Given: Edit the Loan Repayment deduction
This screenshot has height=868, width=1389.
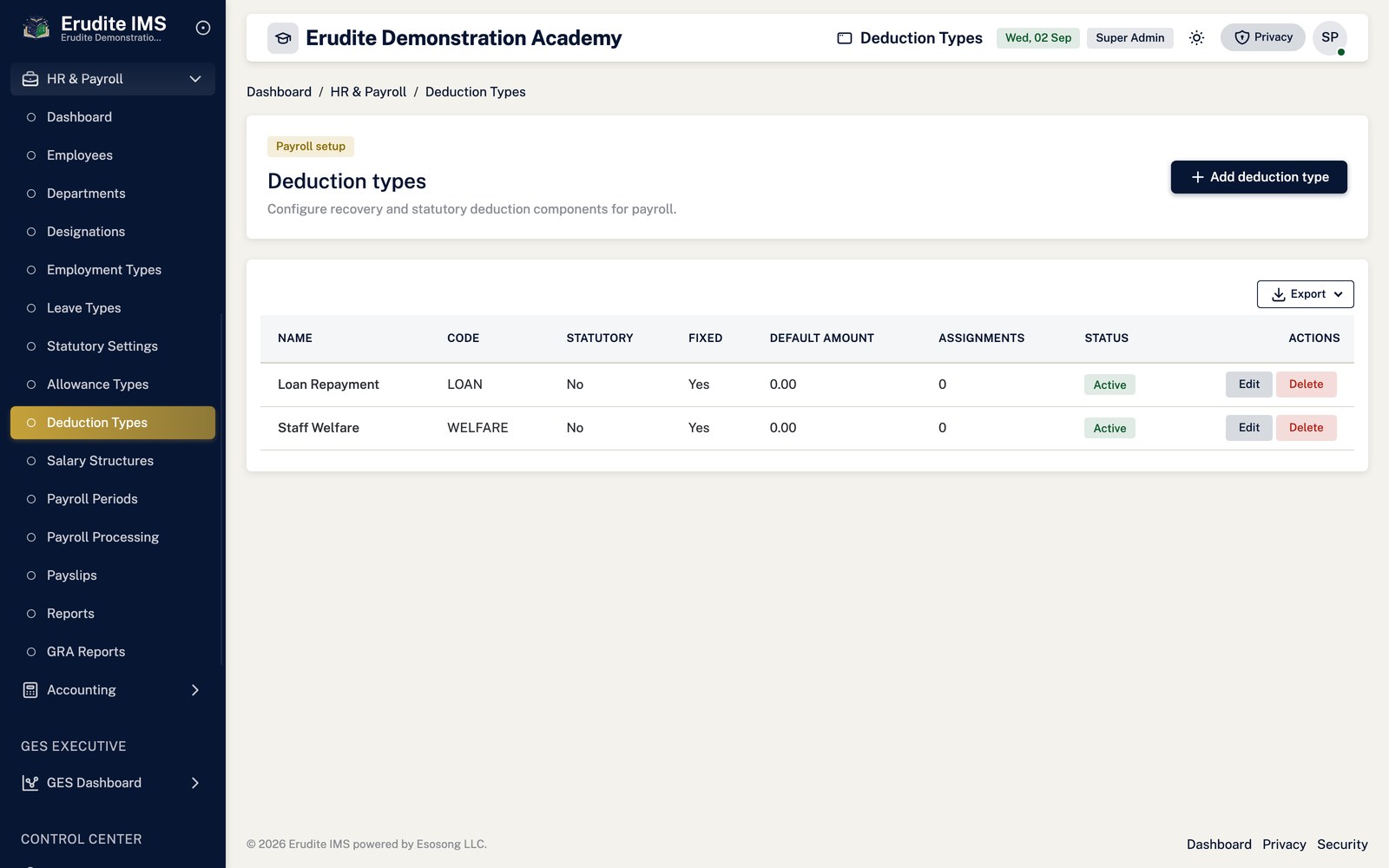Looking at the screenshot, I should pyautogui.click(x=1248, y=385).
